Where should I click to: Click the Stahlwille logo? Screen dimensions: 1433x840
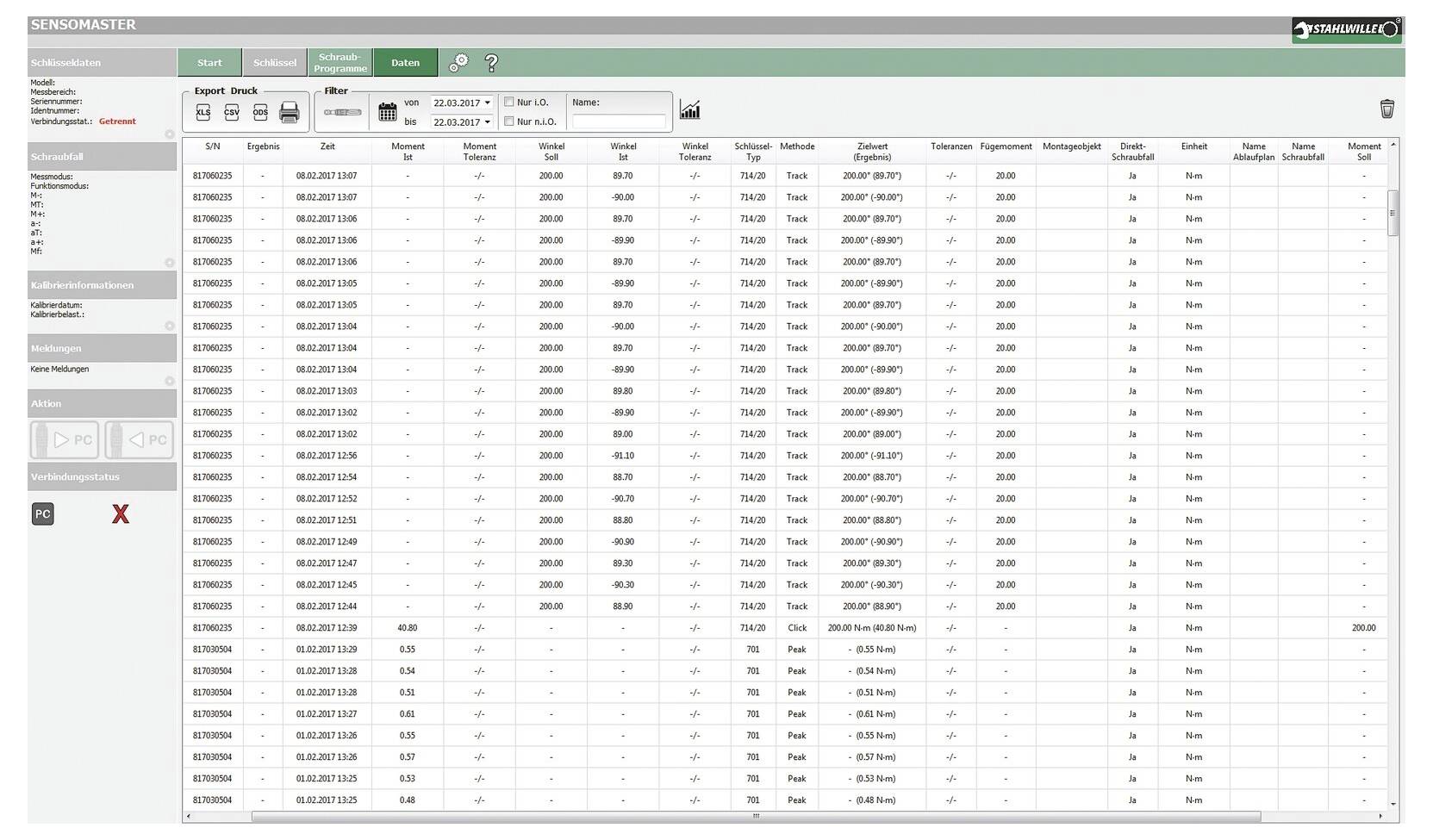pyautogui.click(x=1347, y=29)
